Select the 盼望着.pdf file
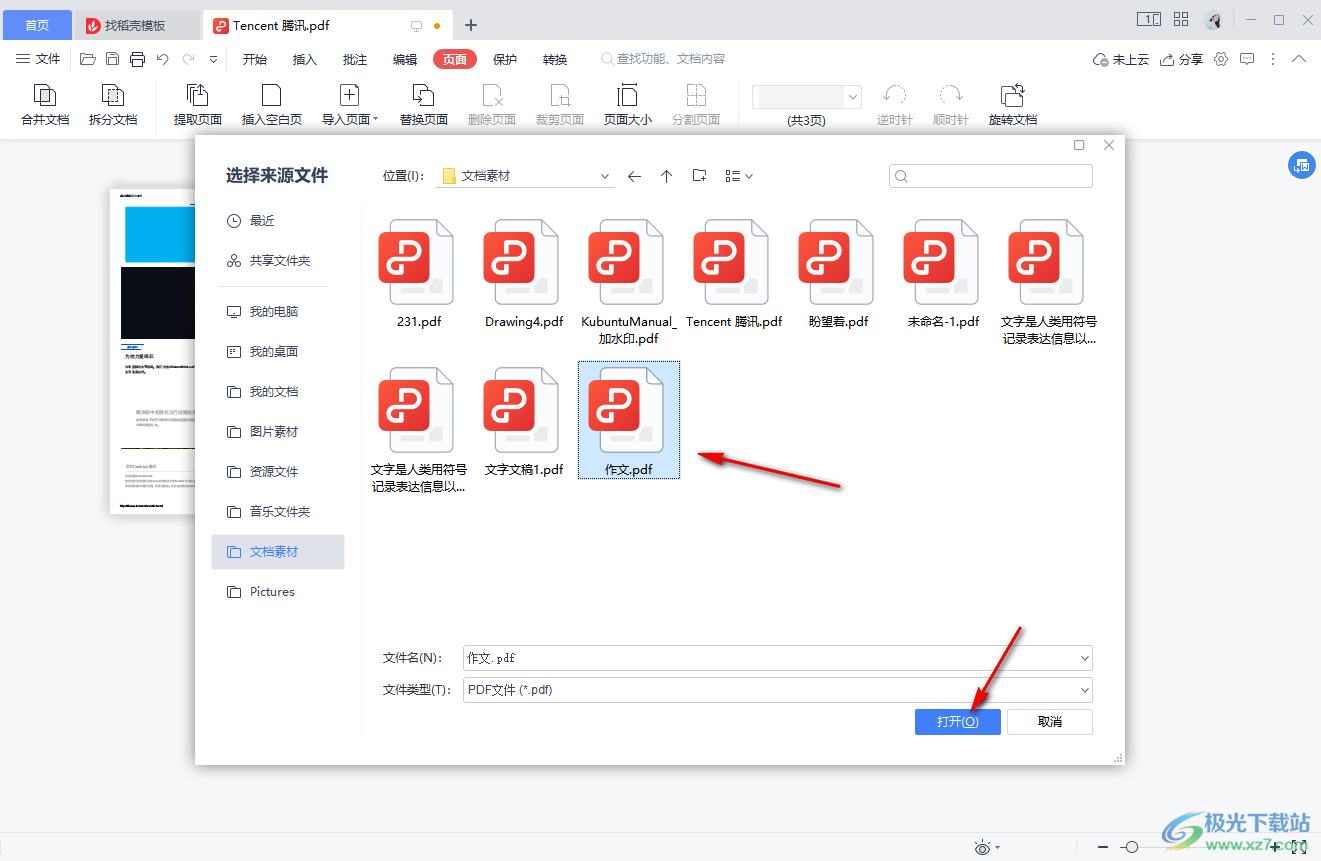Screen dimensions: 1321x861 point(839,275)
